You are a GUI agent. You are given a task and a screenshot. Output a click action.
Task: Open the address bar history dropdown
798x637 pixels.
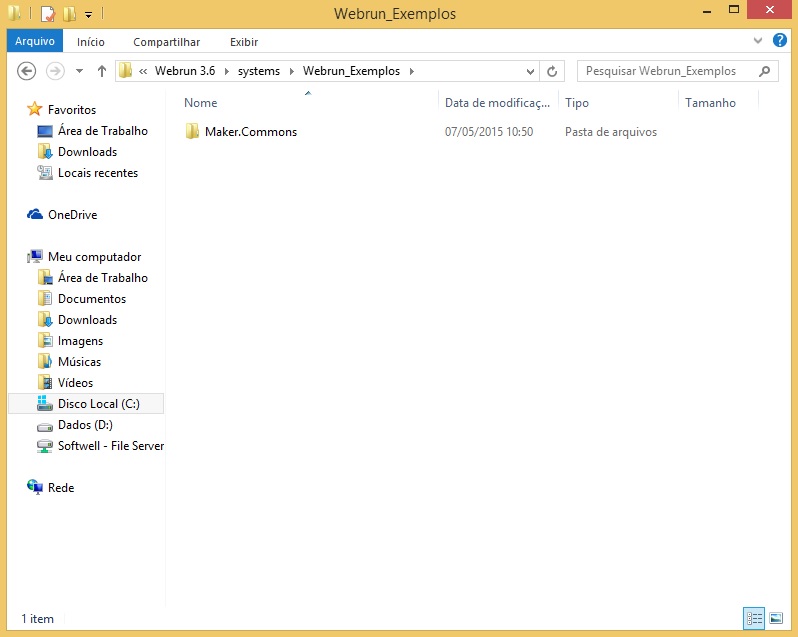(531, 71)
